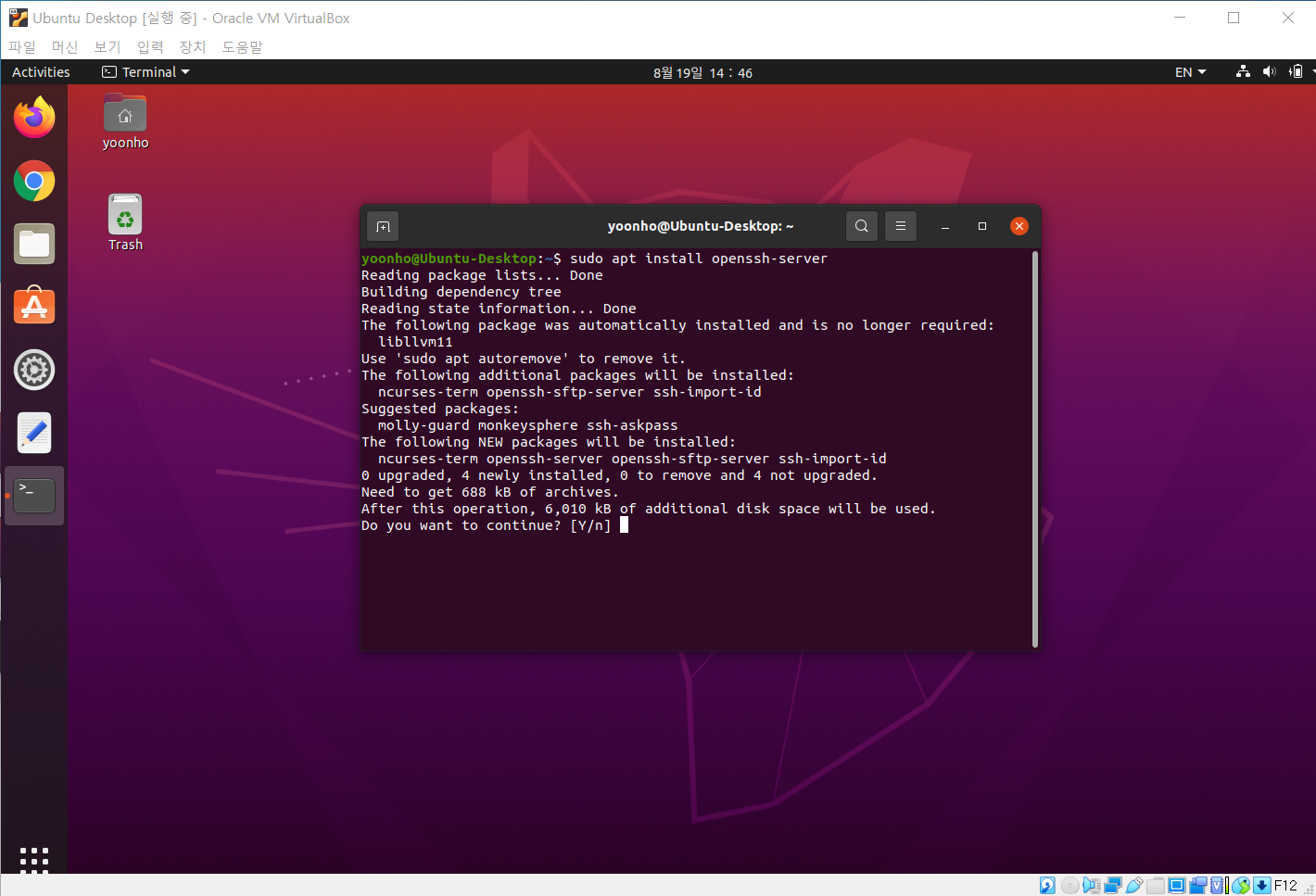The height and width of the screenshot is (896, 1316).
Task: Close the terminal window
Action: (x=1019, y=226)
